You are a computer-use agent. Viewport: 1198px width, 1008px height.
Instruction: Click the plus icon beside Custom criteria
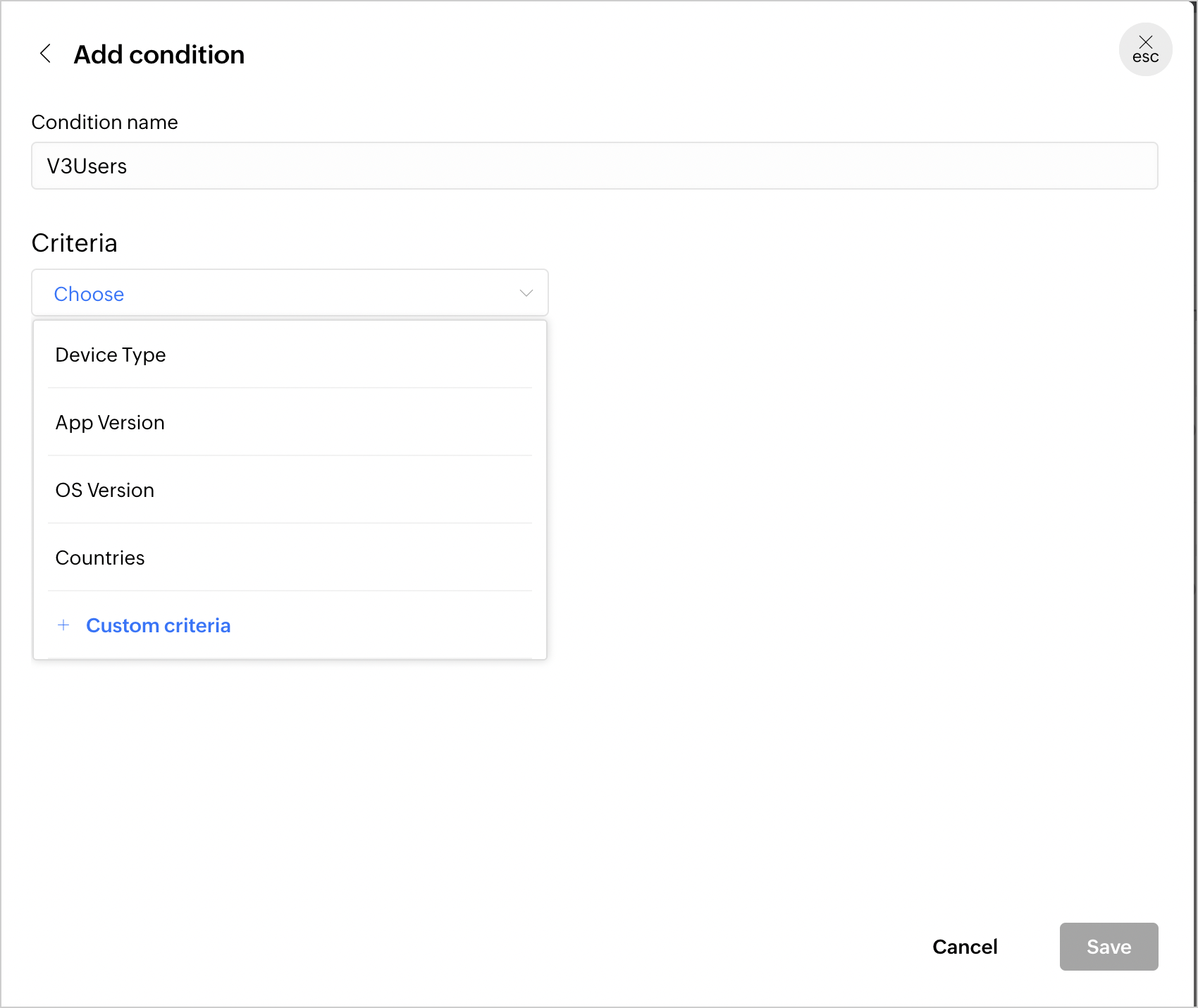click(x=63, y=625)
